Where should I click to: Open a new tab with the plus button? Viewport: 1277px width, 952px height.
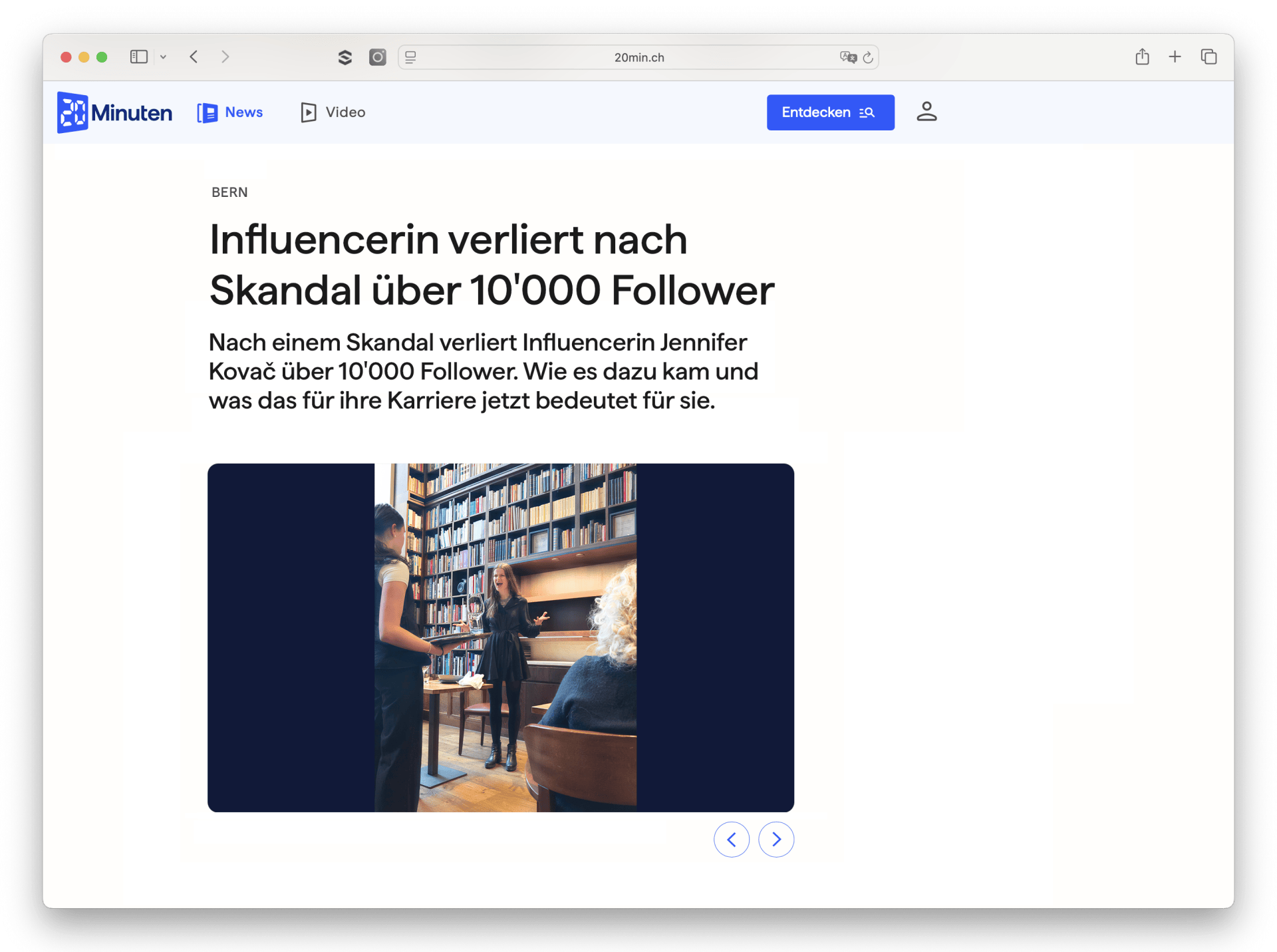[x=1175, y=57]
